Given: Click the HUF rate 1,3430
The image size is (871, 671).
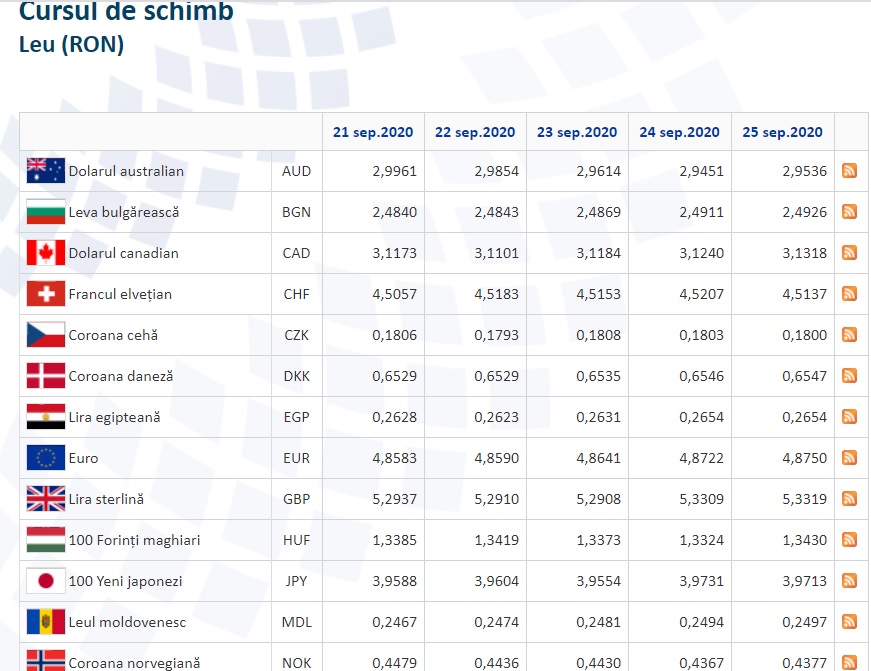Looking at the screenshot, I should click(804, 540).
